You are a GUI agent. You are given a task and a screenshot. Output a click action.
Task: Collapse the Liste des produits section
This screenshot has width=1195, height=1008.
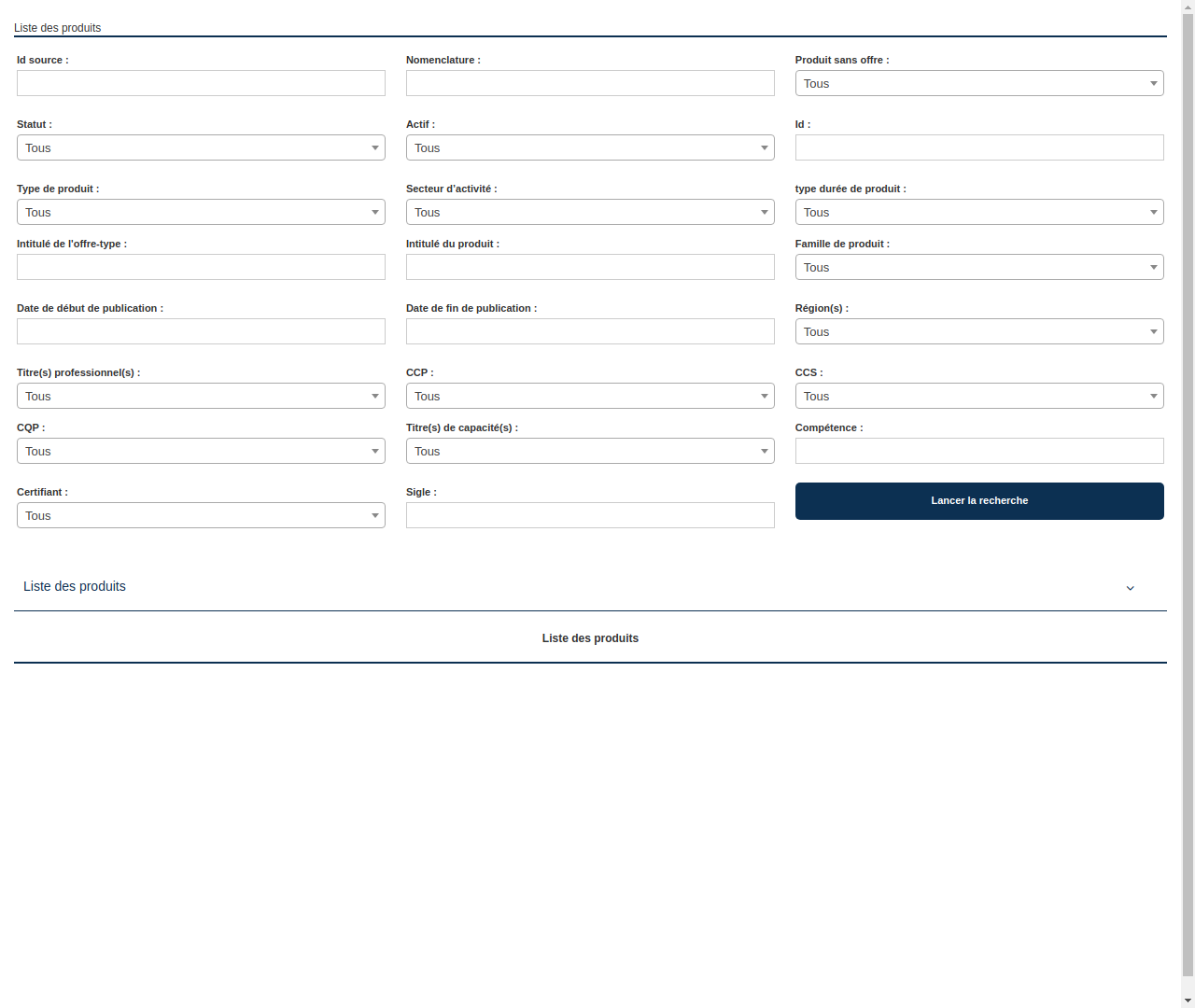click(1130, 588)
